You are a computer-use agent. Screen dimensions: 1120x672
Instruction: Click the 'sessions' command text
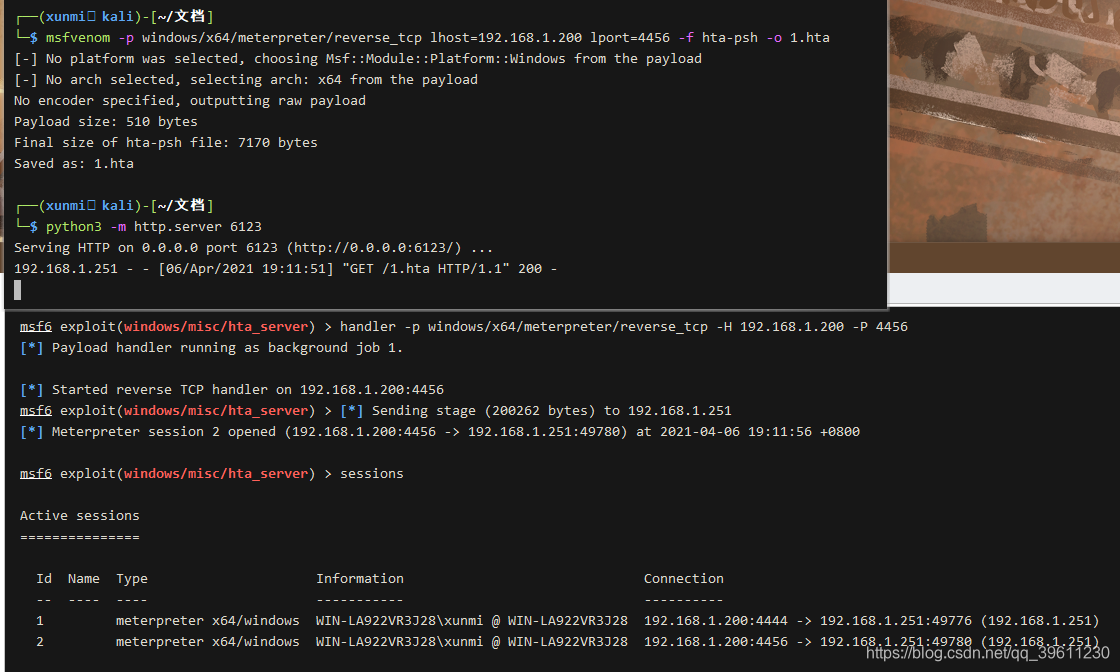[371, 474]
